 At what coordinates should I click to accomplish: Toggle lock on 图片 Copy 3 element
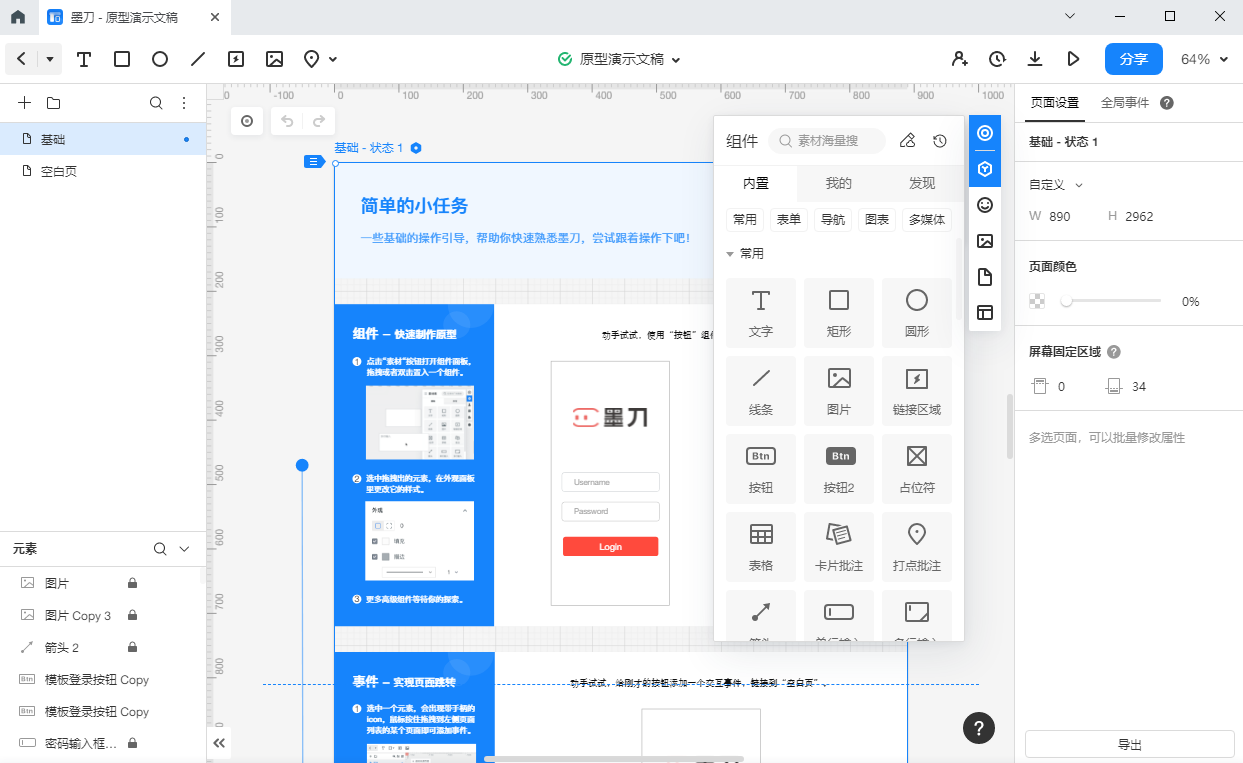point(132,615)
